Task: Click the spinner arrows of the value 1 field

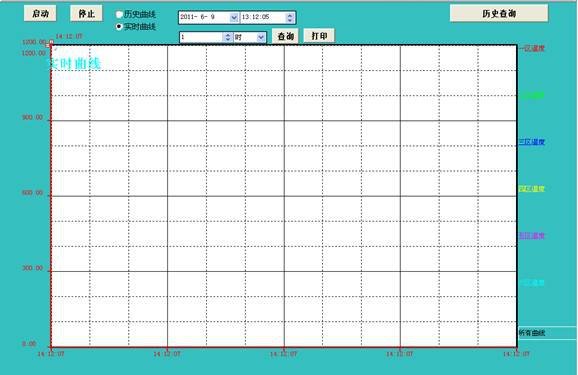Action: pos(227,37)
